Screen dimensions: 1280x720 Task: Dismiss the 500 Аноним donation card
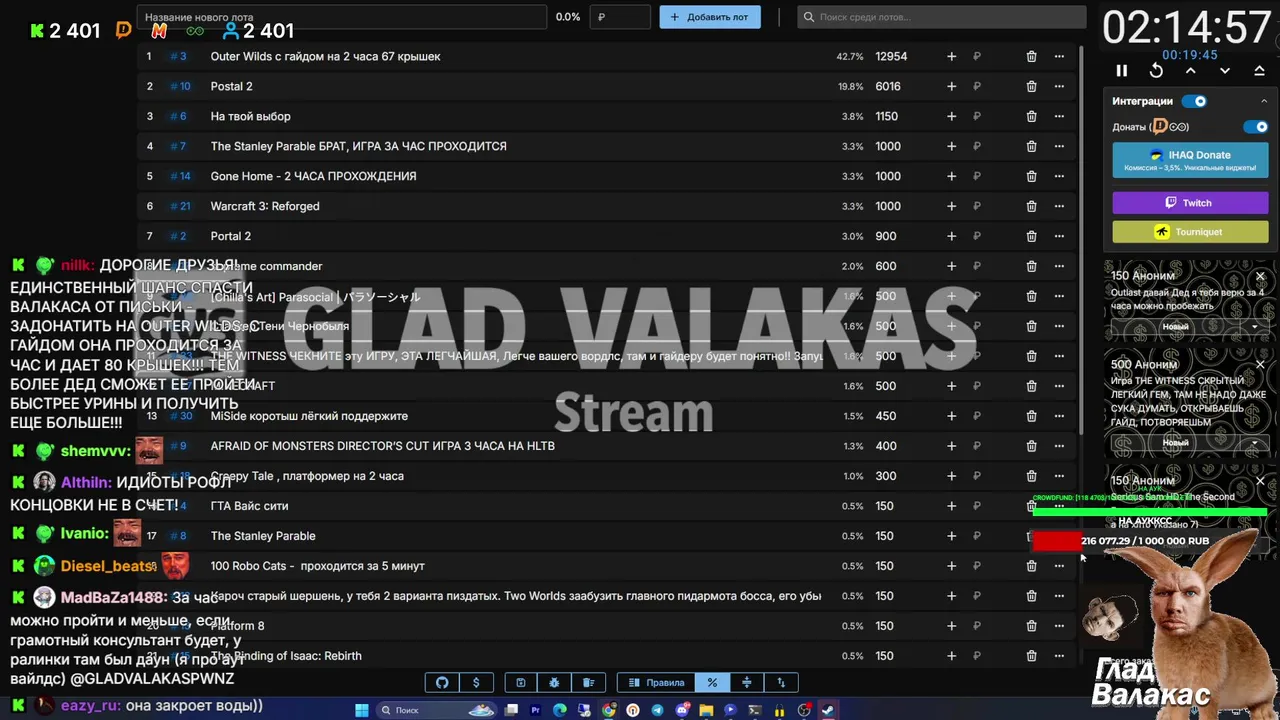click(1260, 365)
